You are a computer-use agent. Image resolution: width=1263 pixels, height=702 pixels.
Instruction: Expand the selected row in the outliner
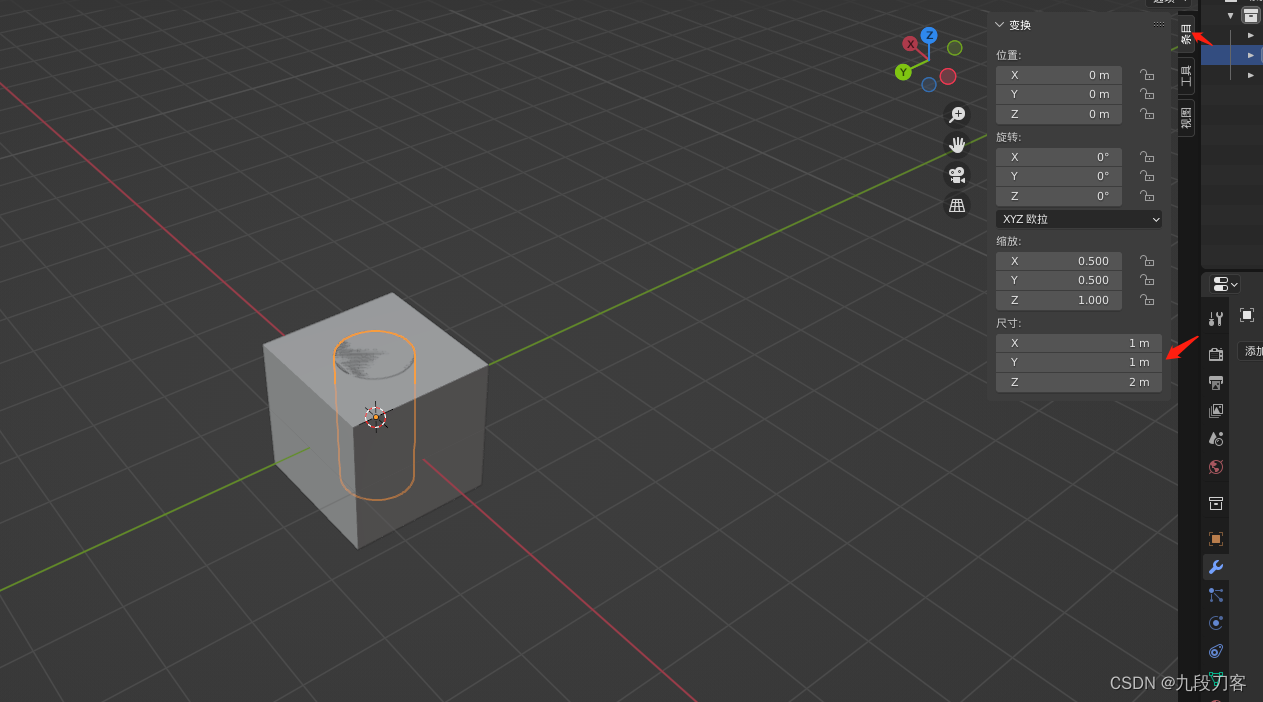click(x=1251, y=55)
